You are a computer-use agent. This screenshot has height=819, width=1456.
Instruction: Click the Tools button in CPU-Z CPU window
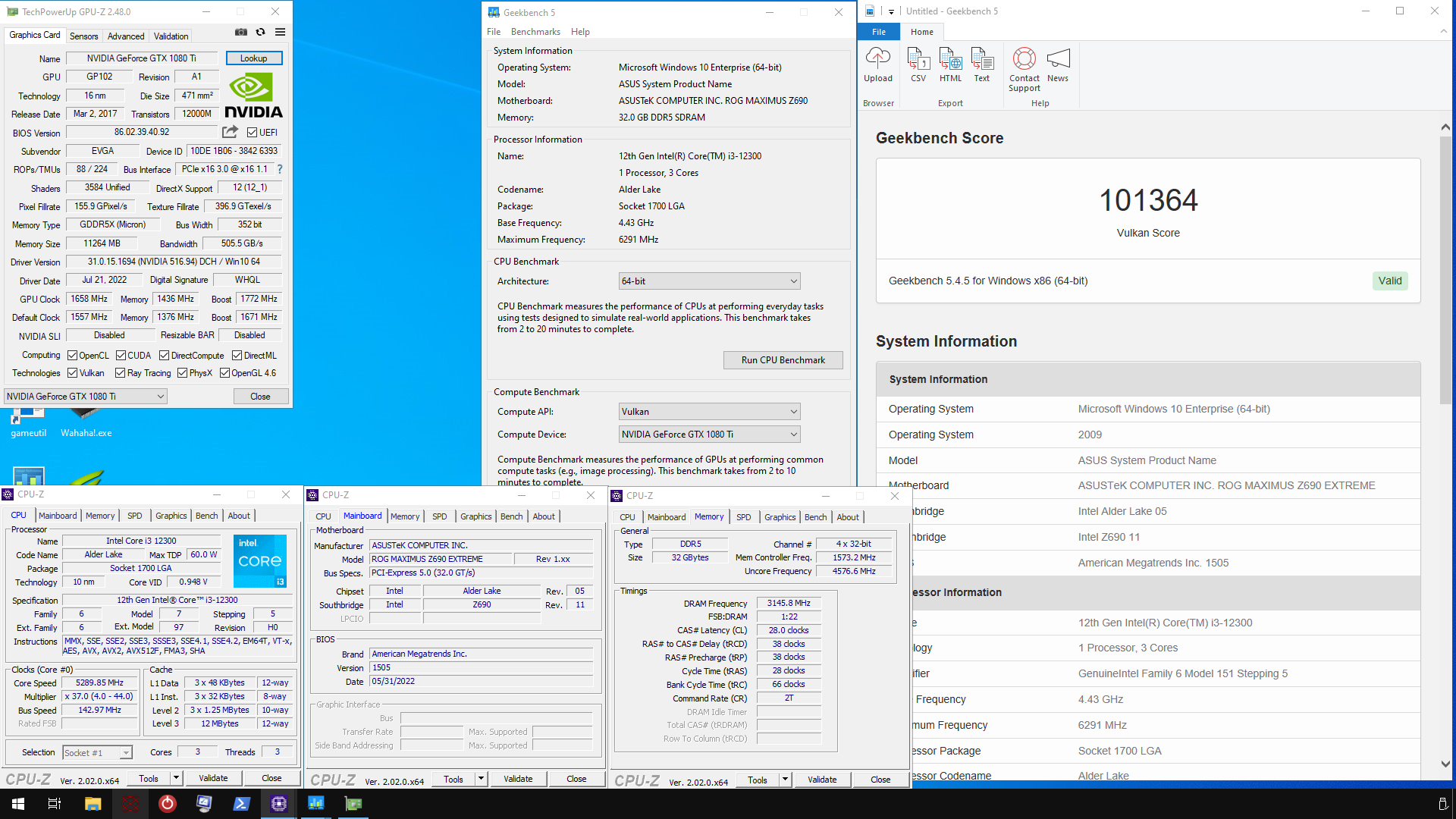coord(149,778)
